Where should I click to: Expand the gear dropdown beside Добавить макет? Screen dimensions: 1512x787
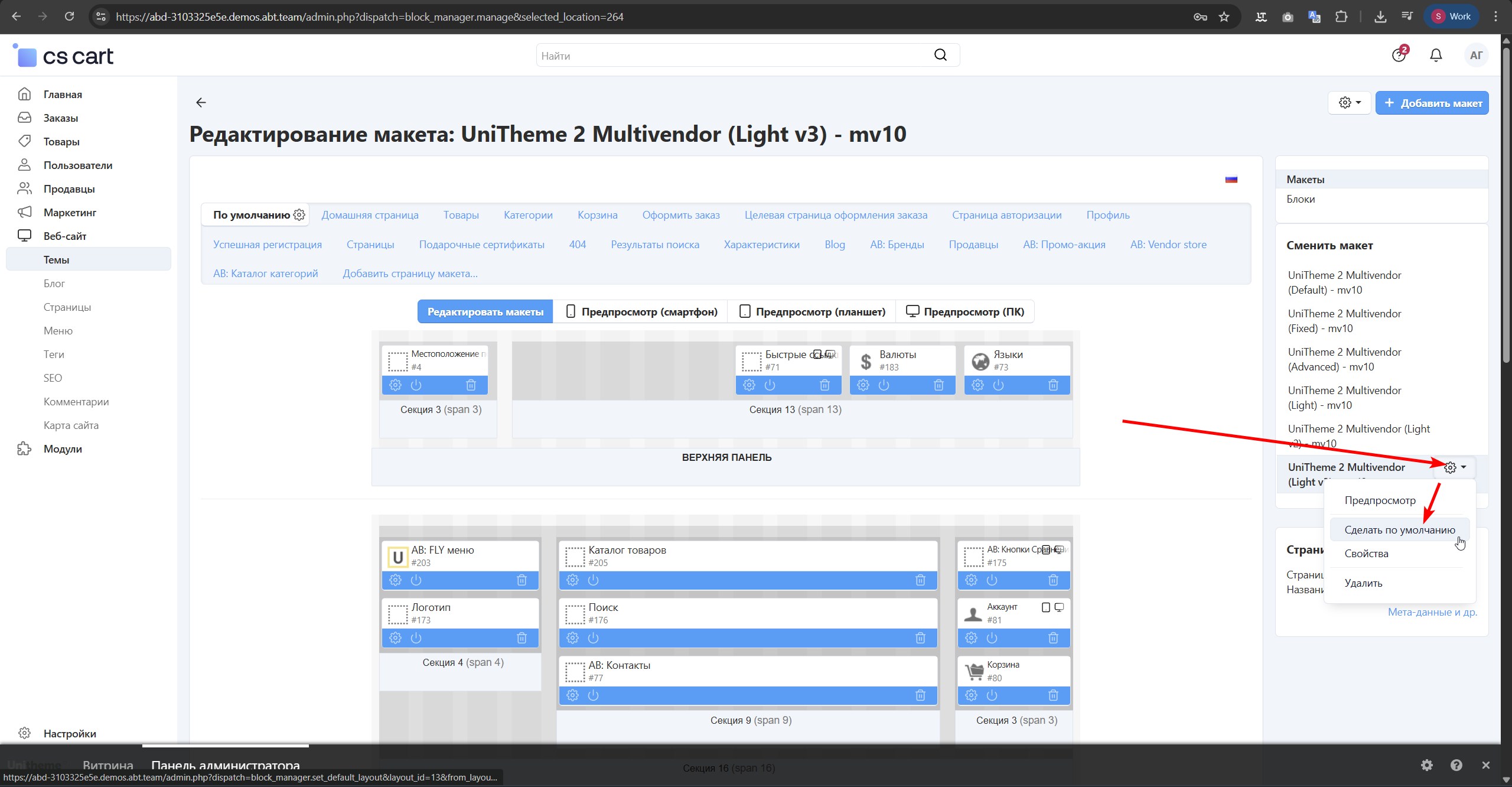point(1350,103)
